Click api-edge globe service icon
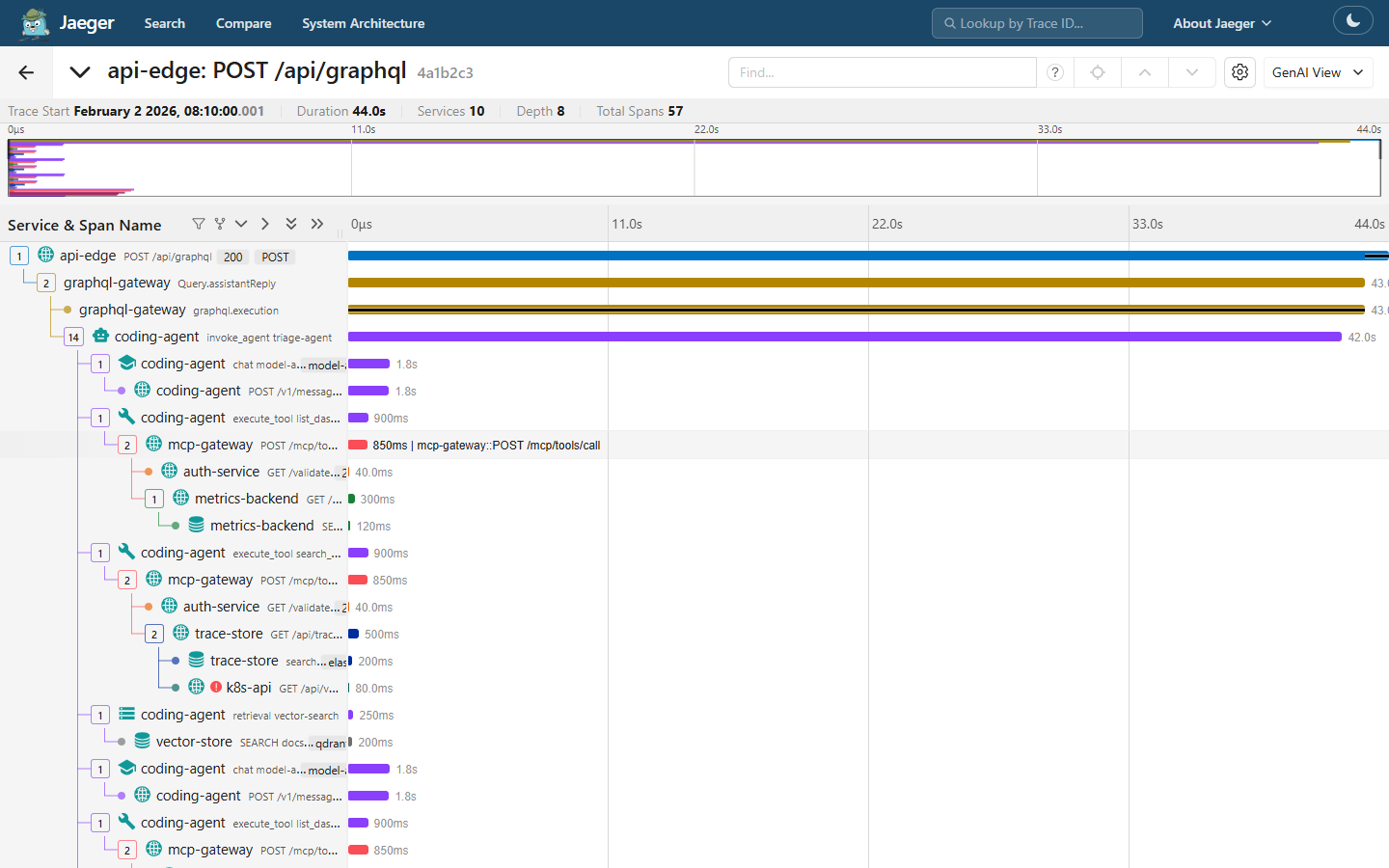Image resolution: width=1389 pixels, height=868 pixels. [x=45, y=255]
